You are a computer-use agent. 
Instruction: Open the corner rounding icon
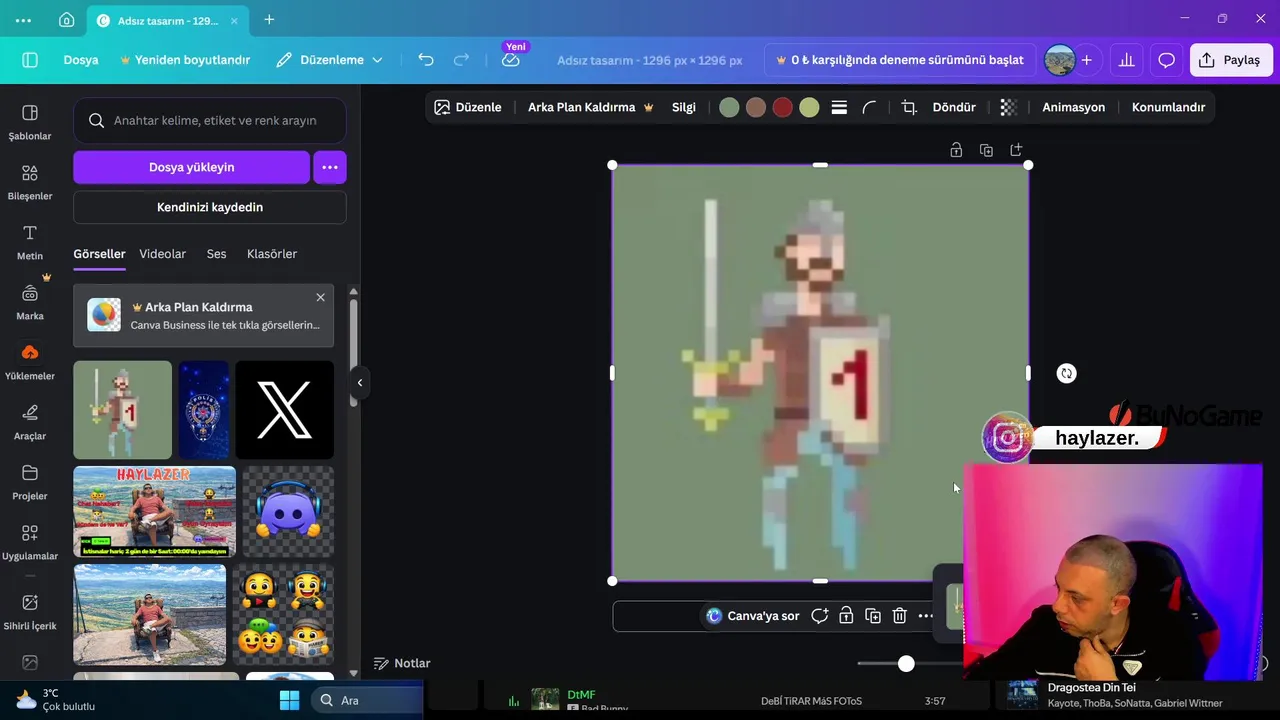(870, 107)
